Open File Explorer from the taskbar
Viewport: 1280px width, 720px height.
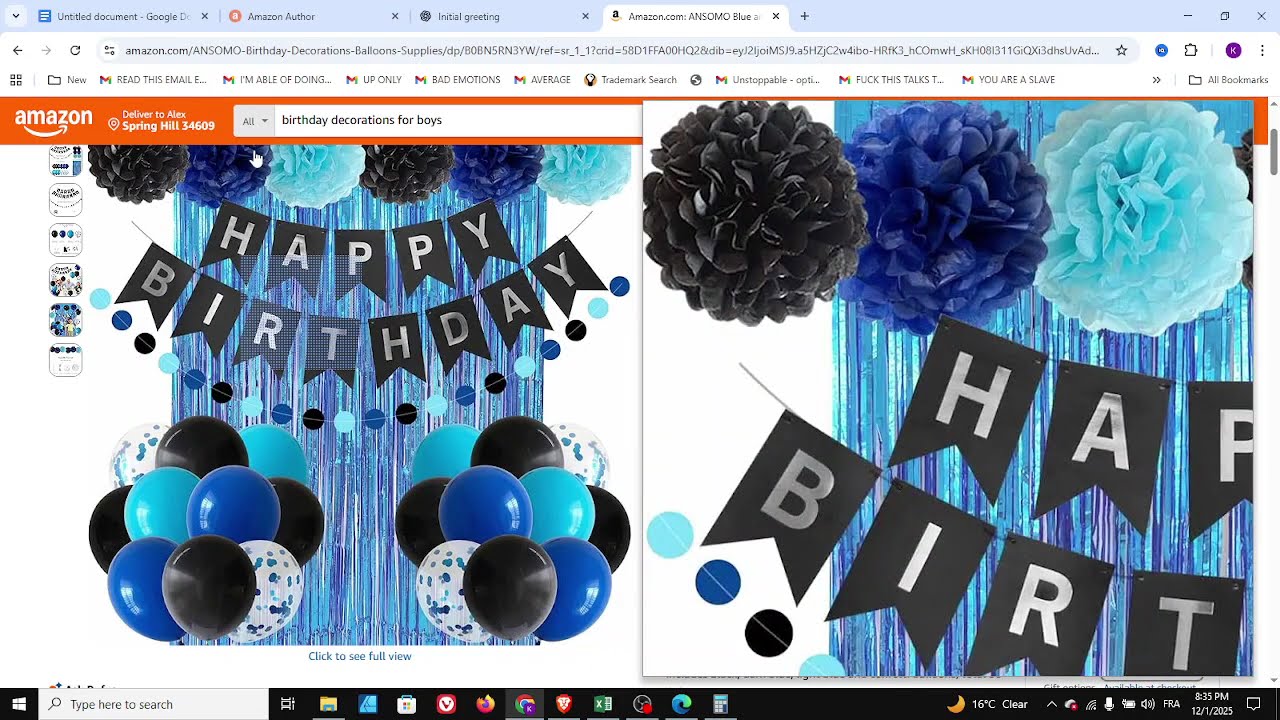(328, 704)
